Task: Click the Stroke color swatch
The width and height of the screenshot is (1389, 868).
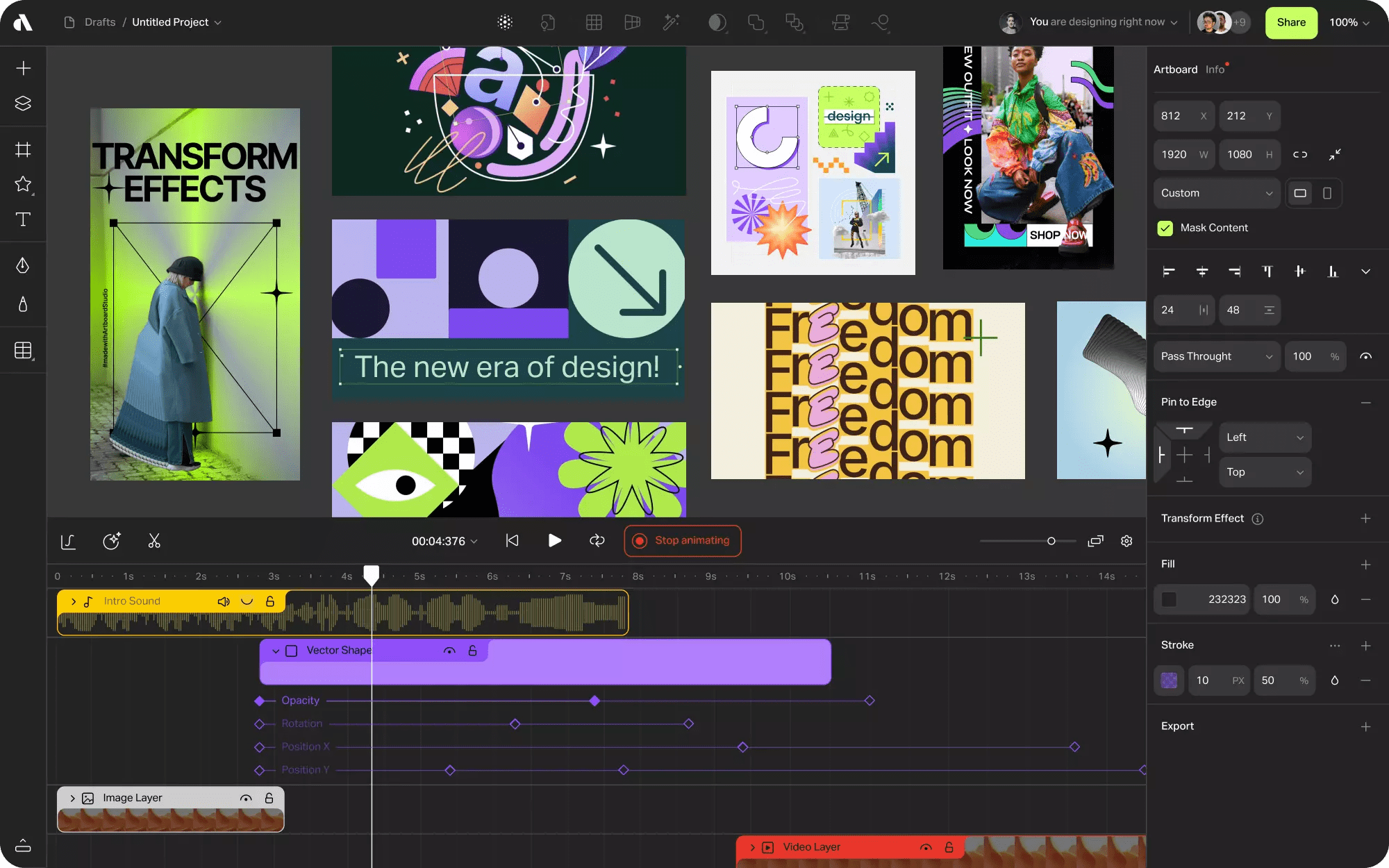Action: [1169, 681]
